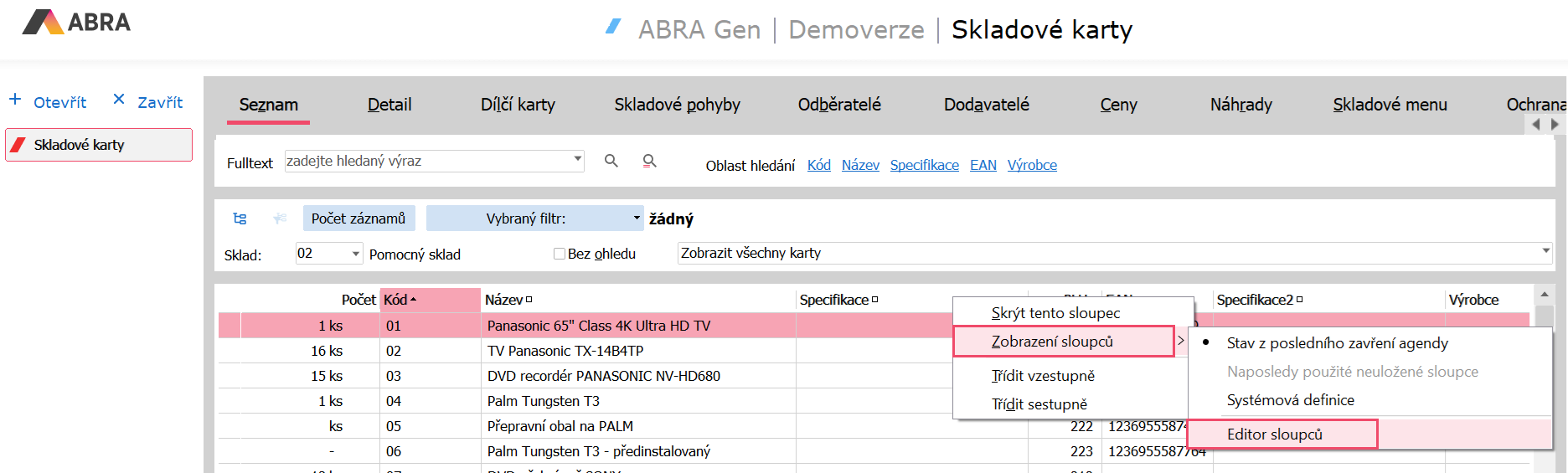Open the Odběratelé tab
The image size is (1568, 473).
(839, 105)
